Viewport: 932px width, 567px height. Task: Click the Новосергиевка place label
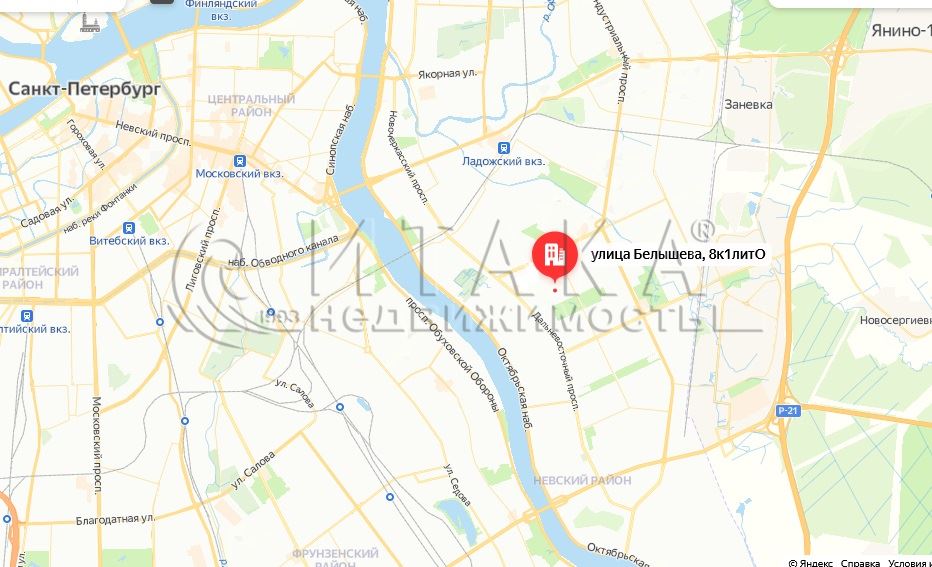coord(895,320)
